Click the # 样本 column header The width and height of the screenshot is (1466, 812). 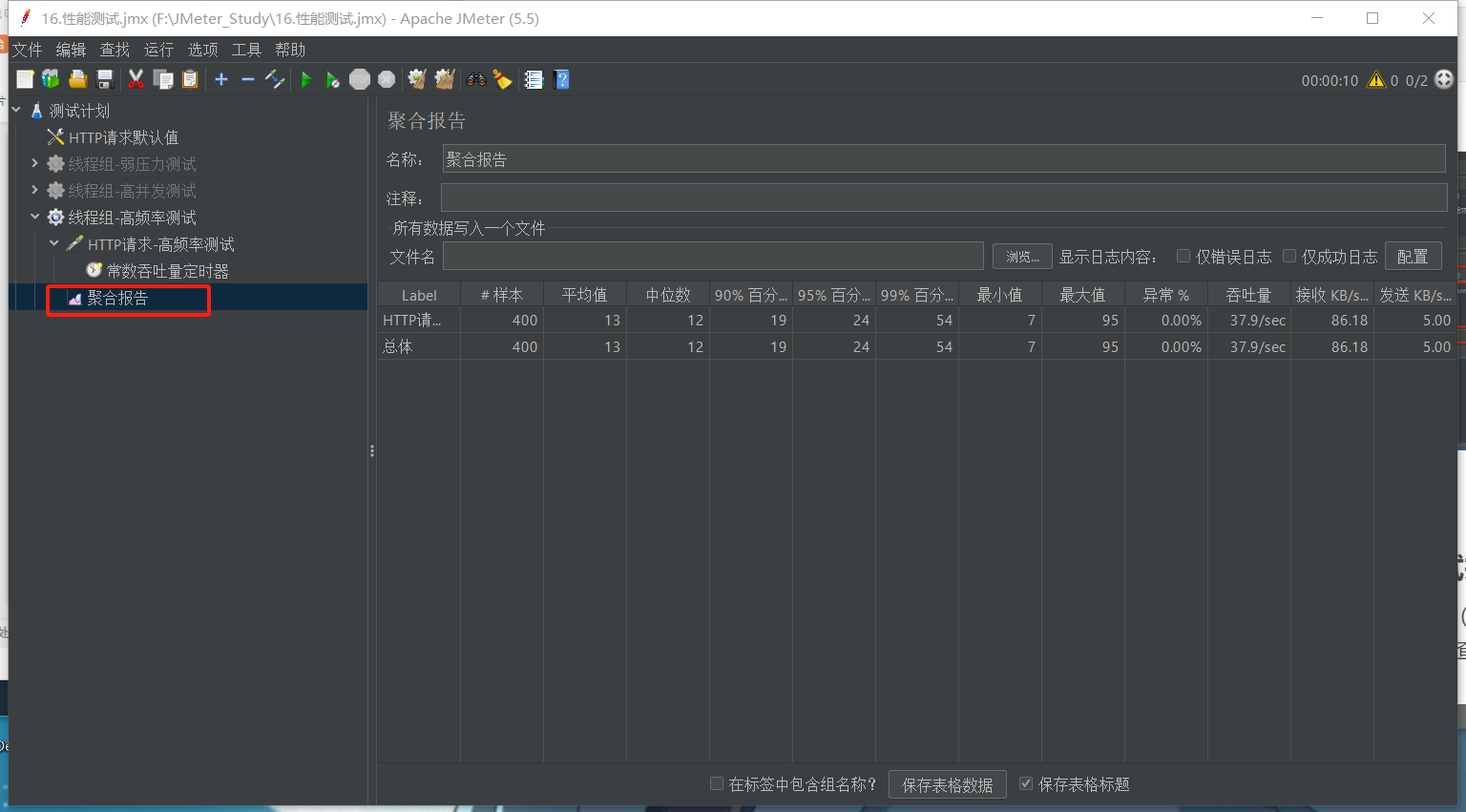tap(502, 295)
